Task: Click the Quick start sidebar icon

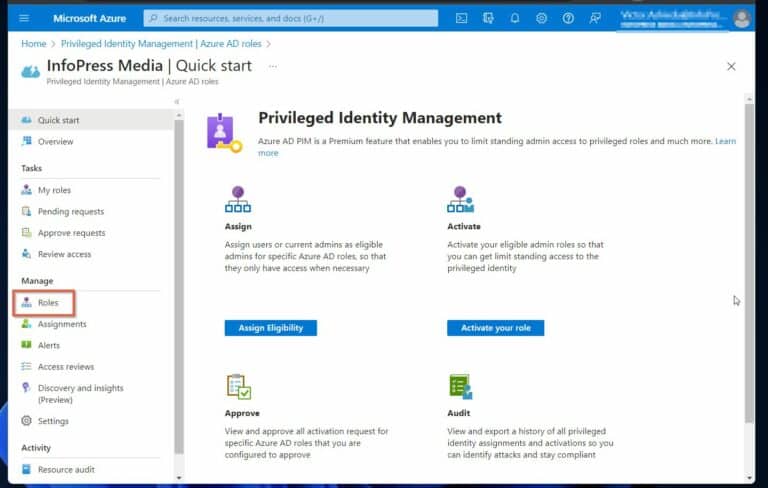Action: (x=26, y=120)
